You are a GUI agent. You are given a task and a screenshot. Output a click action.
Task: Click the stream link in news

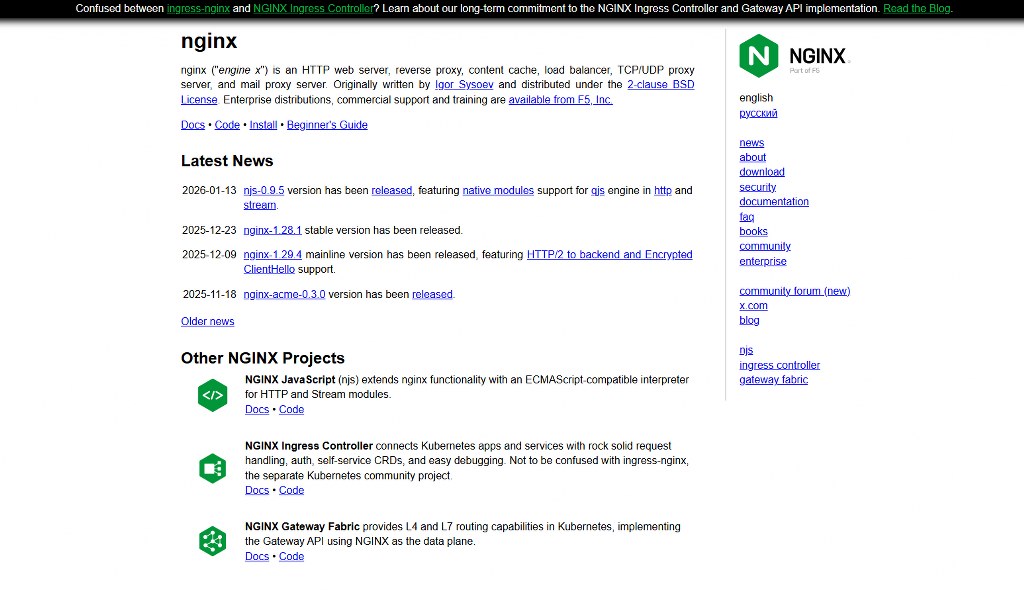coord(260,205)
